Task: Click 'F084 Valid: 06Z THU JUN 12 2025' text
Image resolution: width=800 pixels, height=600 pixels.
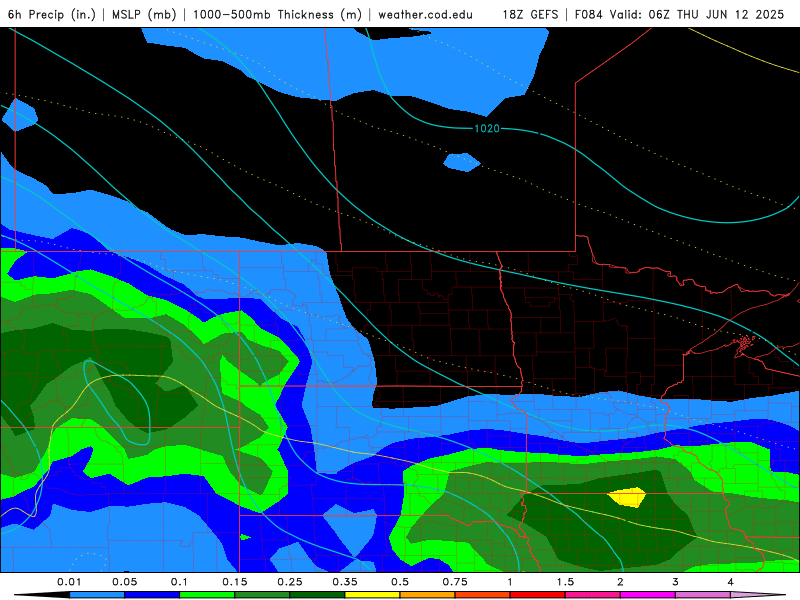Action: click(x=679, y=14)
